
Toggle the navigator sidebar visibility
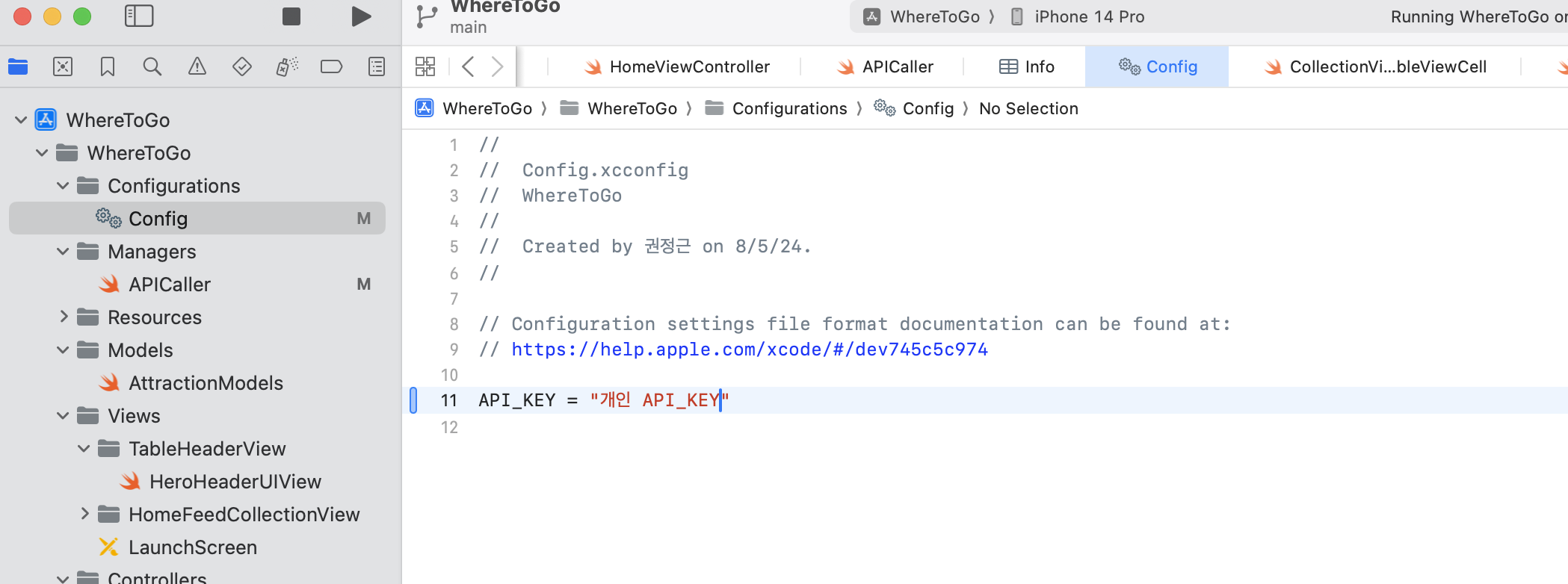(x=139, y=16)
